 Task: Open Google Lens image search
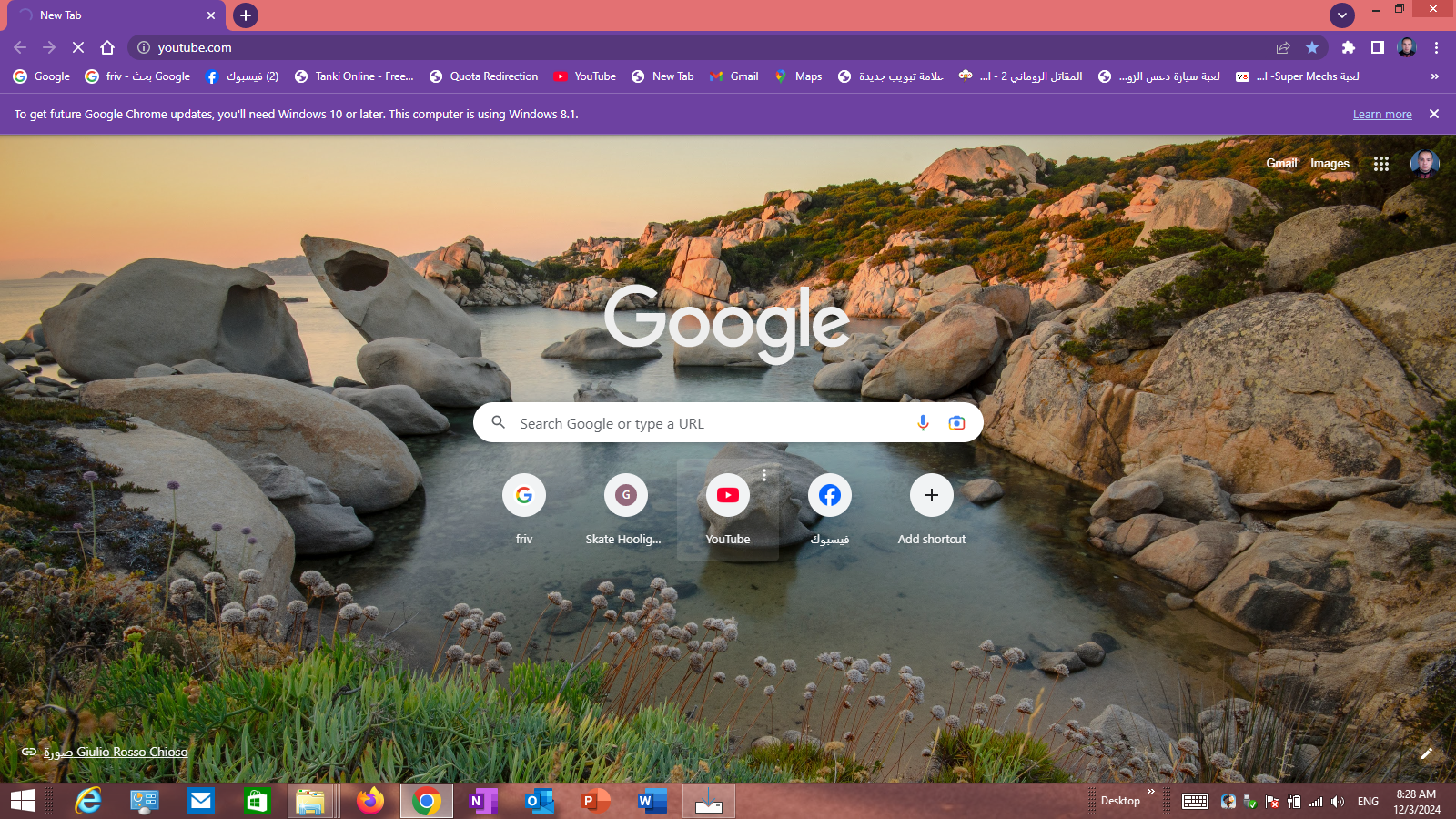click(956, 423)
